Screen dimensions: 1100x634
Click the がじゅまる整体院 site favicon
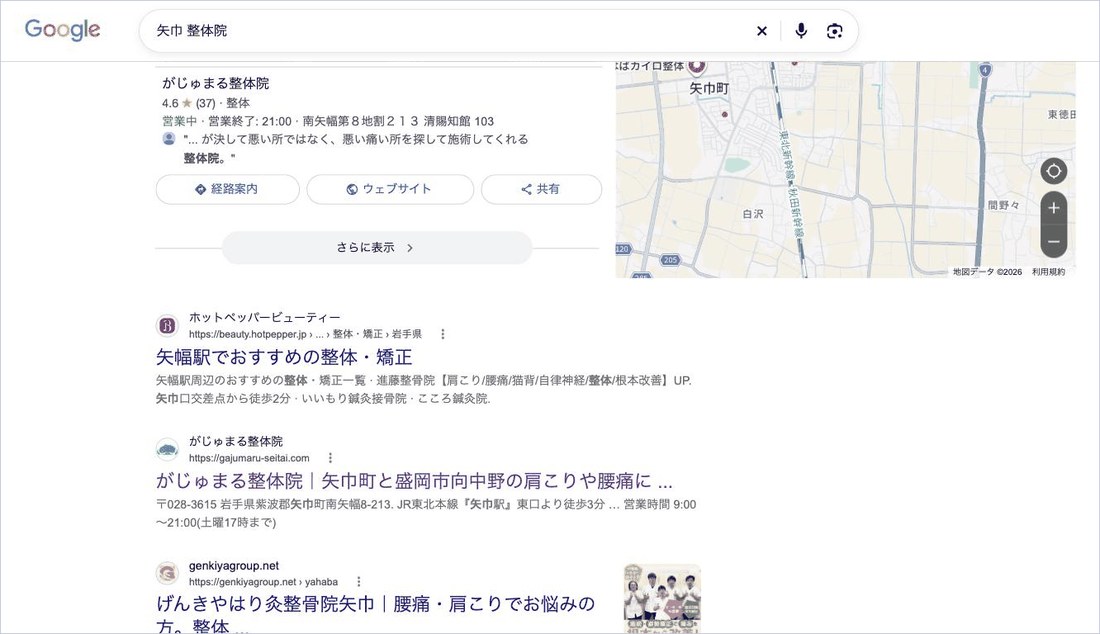pos(167,450)
